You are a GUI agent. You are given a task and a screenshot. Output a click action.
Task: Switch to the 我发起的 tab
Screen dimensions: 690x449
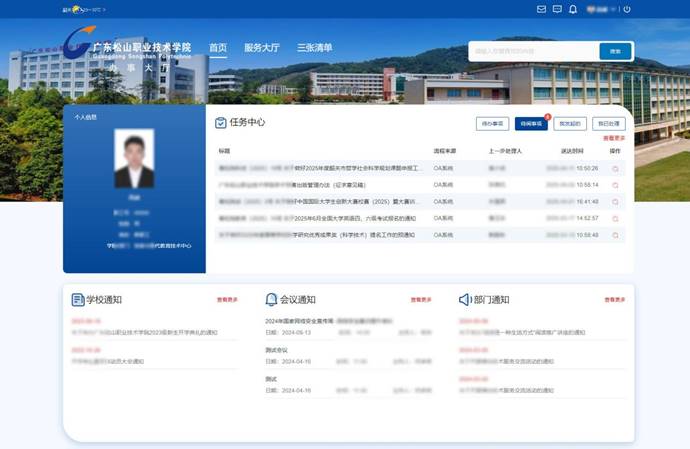(x=570, y=124)
